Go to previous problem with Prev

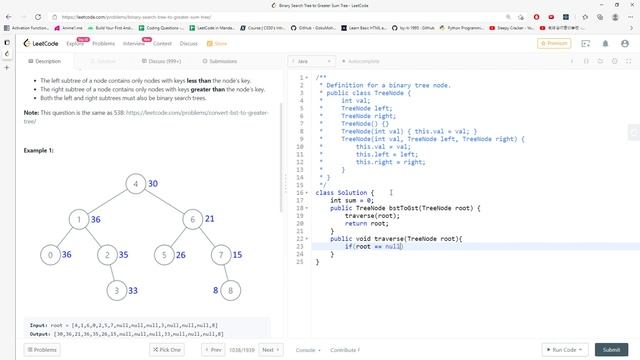[213, 350]
